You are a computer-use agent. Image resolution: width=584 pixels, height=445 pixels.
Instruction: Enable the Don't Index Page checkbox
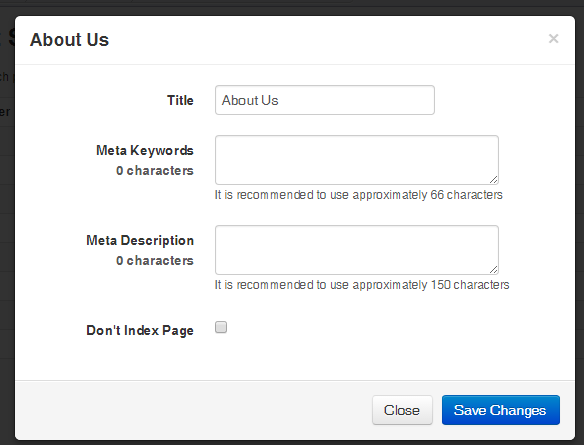tap(221, 327)
